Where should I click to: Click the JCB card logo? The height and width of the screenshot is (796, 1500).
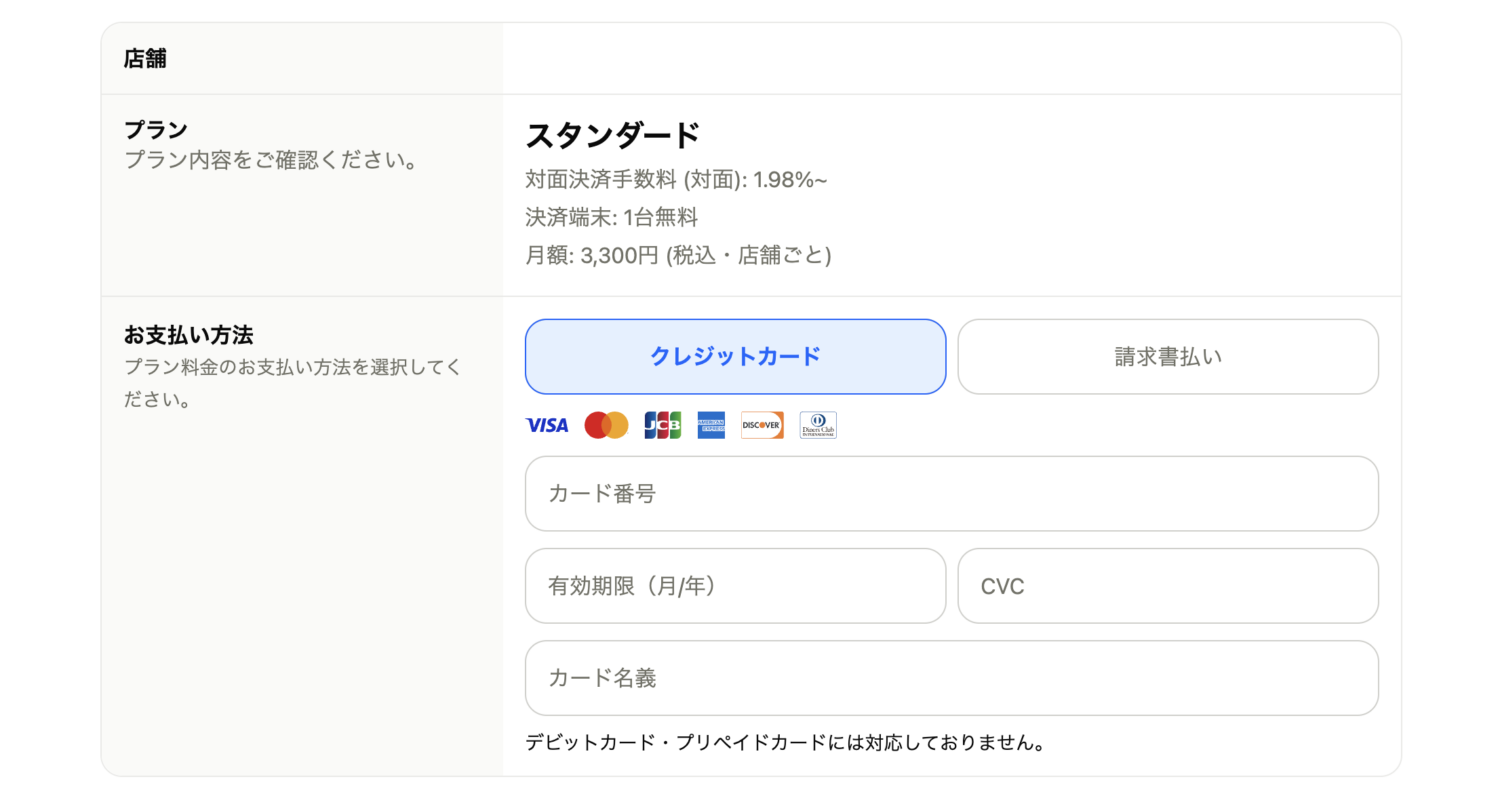click(x=662, y=425)
